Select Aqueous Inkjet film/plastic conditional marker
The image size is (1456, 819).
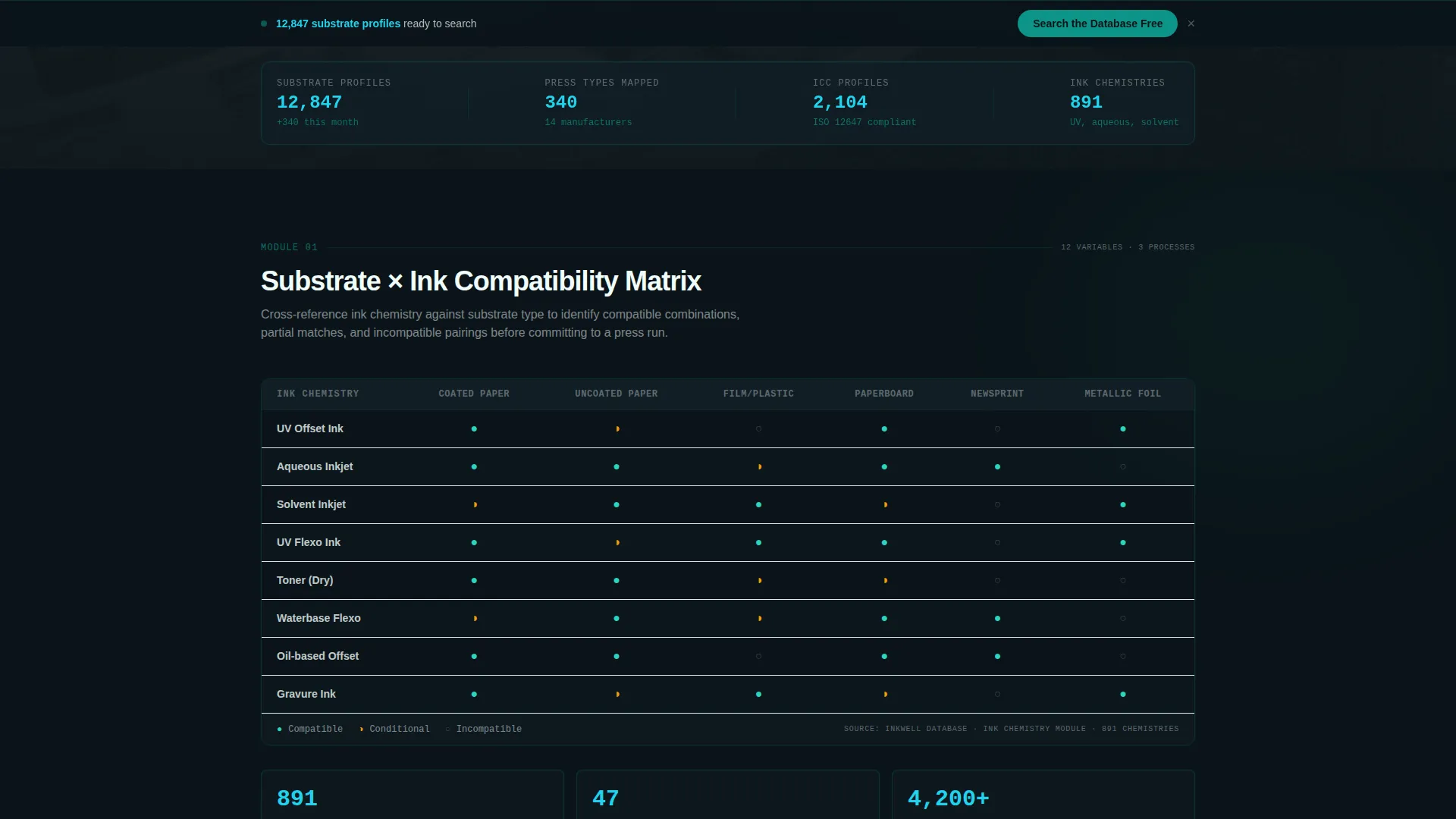pyautogui.click(x=759, y=467)
